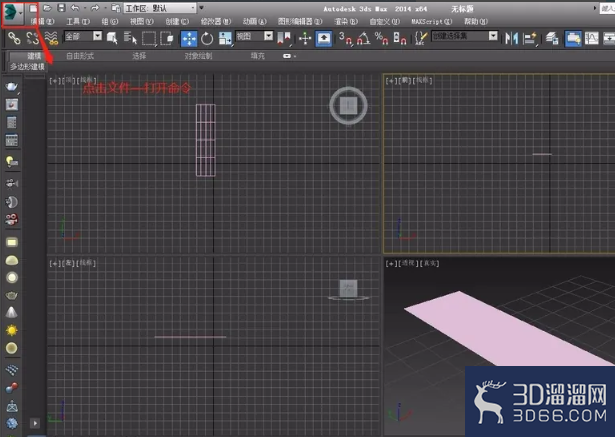Open the reference coordinate system 视图 dropdown
This screenshot has width=615, height=437.
tap(254, 36)
